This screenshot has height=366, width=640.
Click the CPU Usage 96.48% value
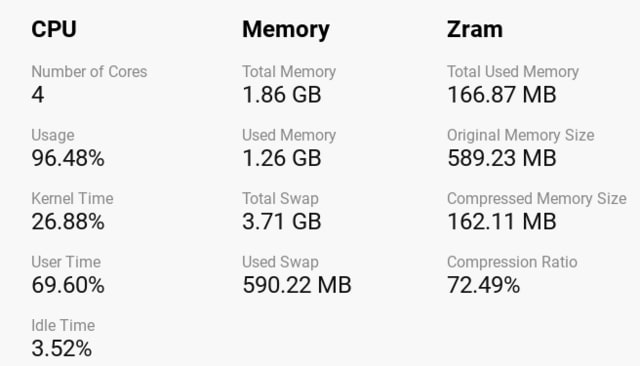[68, 158]
